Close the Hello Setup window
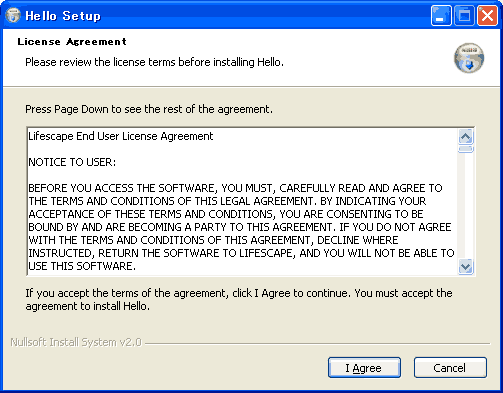Screen dimensions: 503x393 [487, 15]
